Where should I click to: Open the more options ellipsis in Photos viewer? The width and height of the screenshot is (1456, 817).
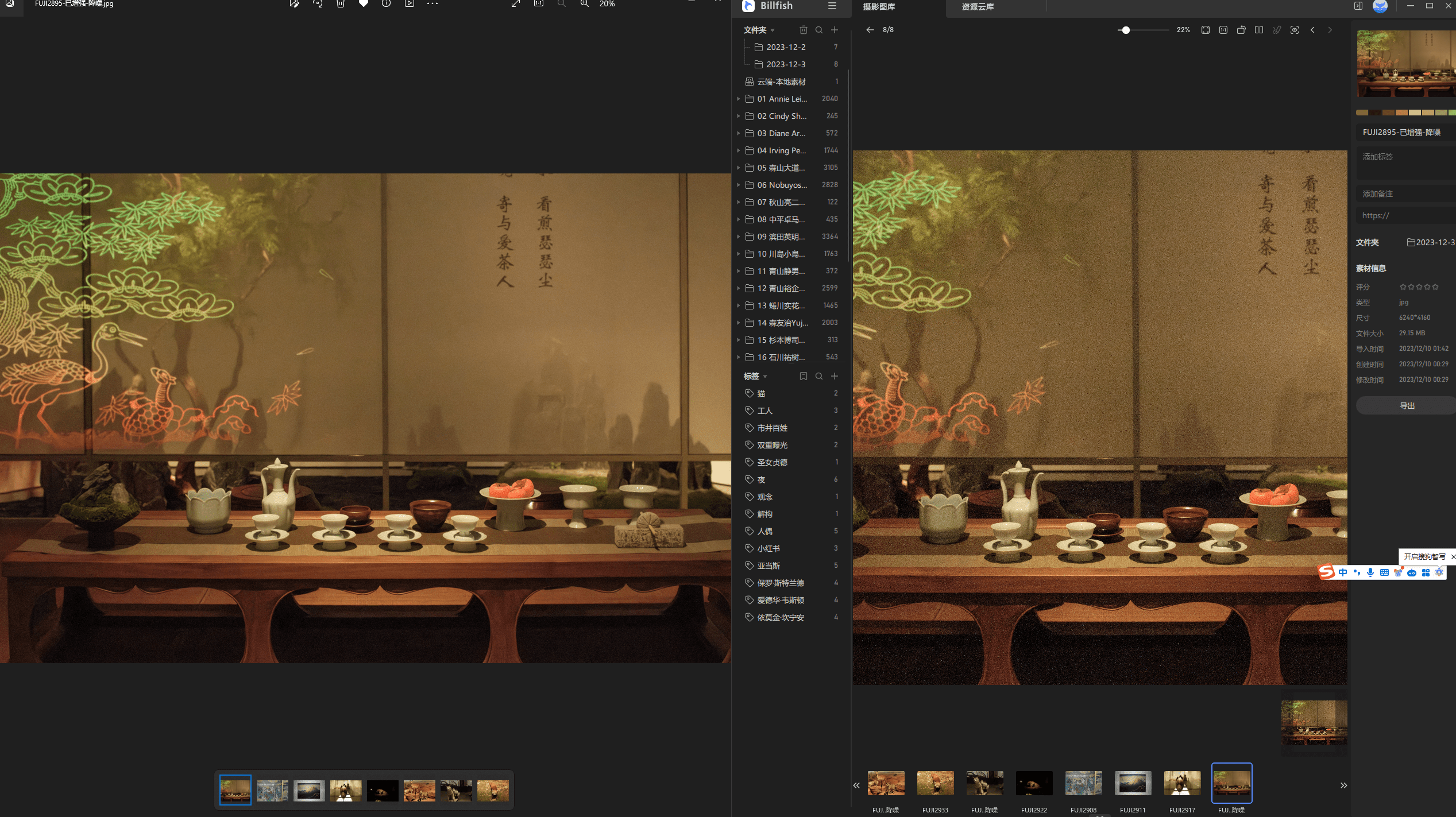pos(432,4)
